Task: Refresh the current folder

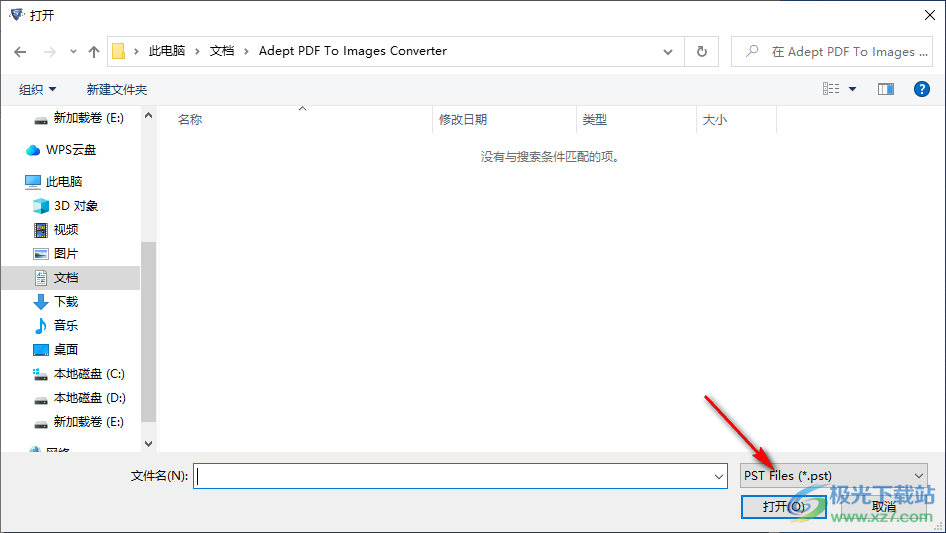Action: [x=702, y=52]
